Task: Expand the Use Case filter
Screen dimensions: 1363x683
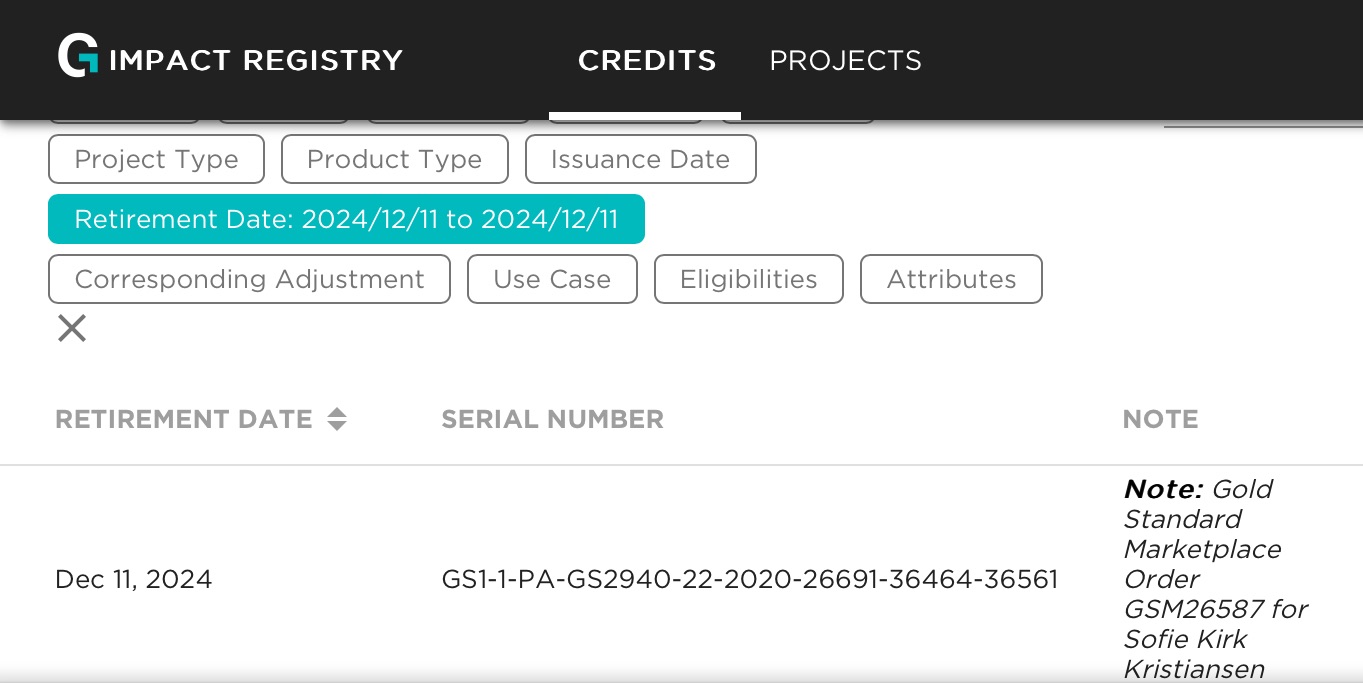Action: (x=552, y=280)
